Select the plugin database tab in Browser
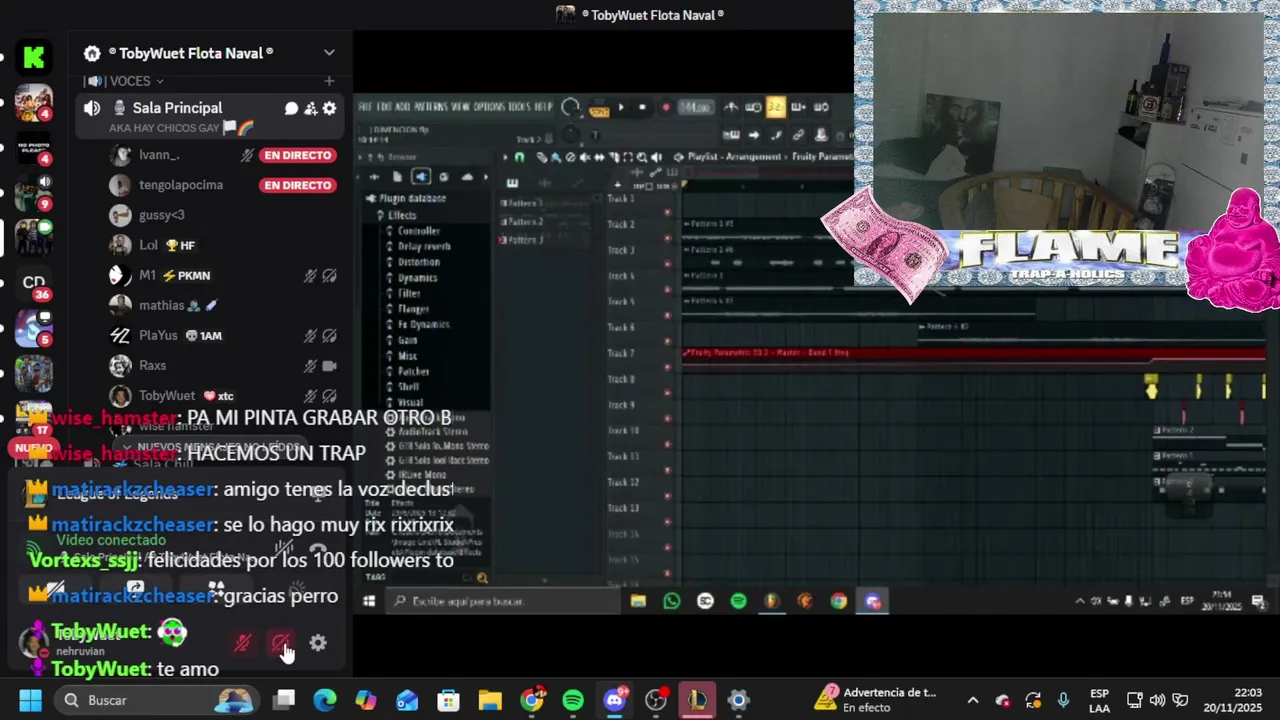 (421, 177)
